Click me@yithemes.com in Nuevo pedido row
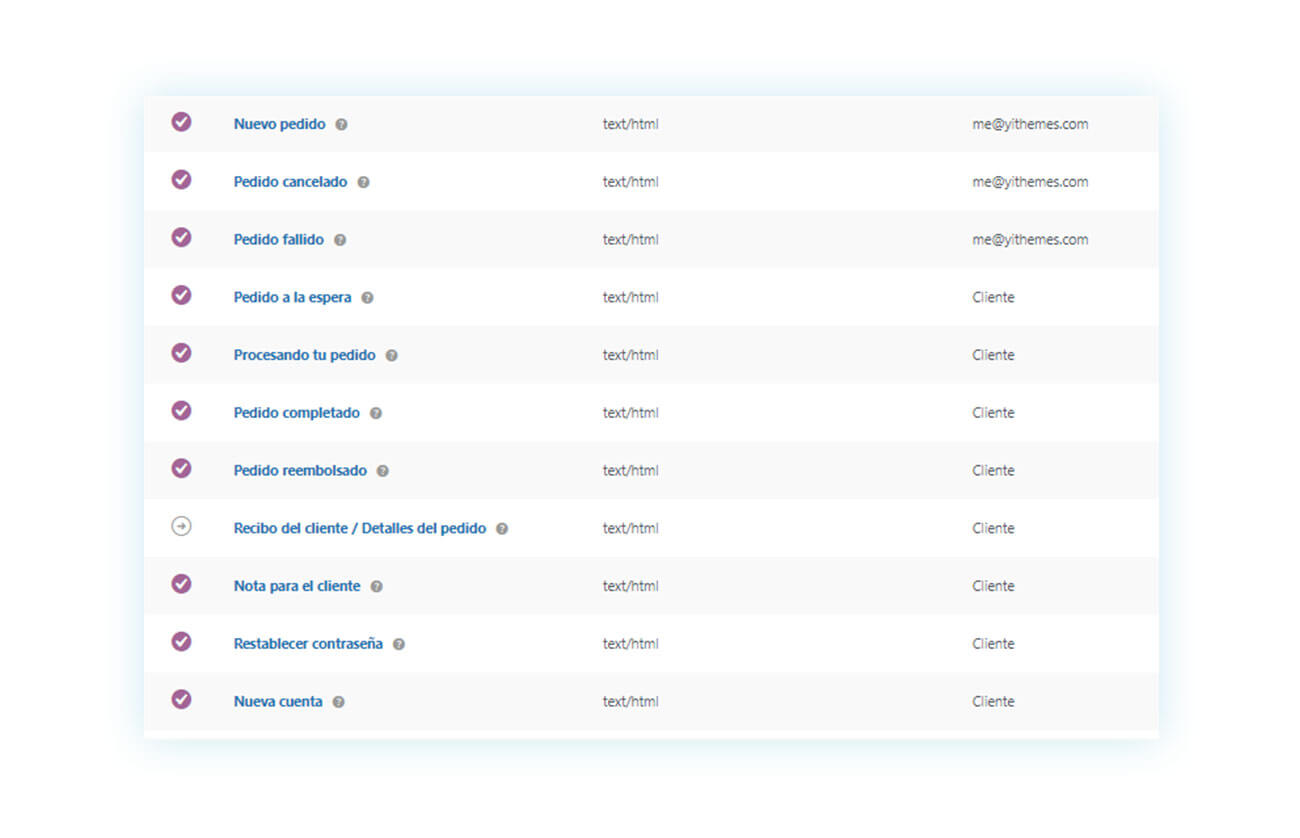1300x838 pixels. (1030, 125)
